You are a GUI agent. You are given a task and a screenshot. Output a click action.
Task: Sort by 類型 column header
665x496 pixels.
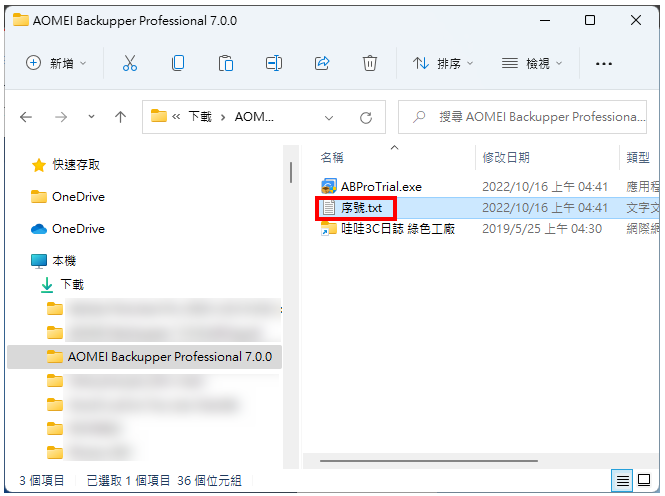[x=638, y=158]
